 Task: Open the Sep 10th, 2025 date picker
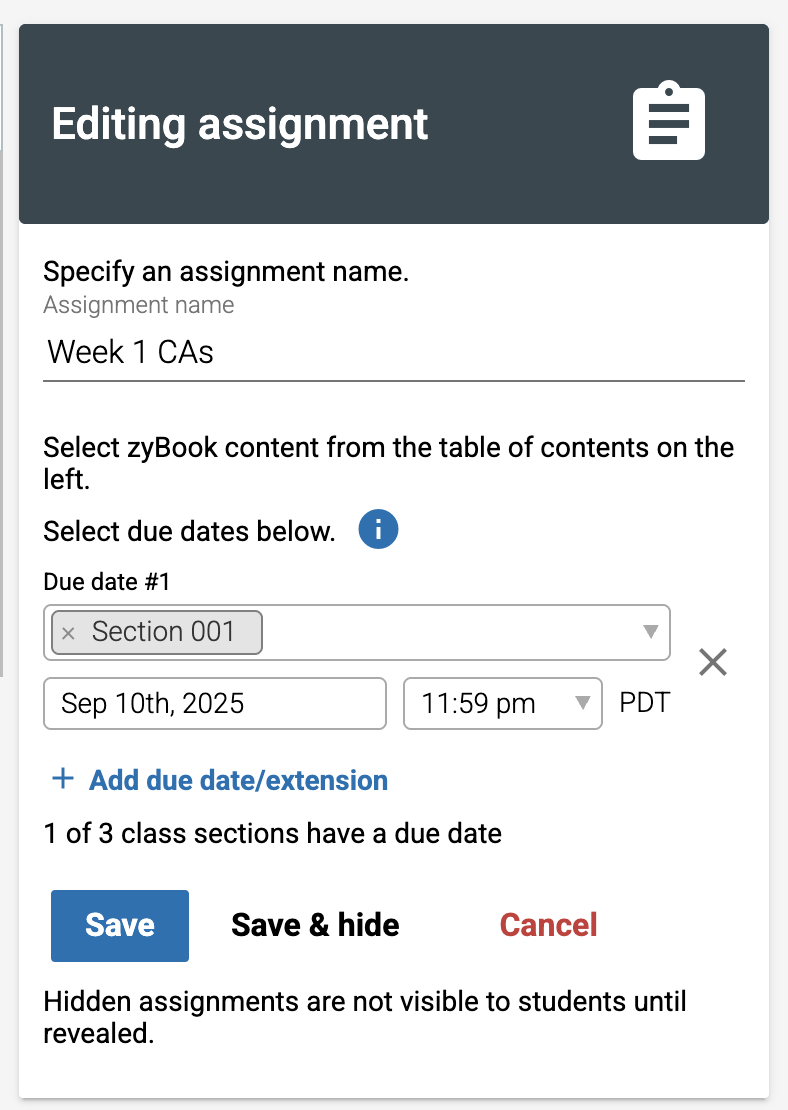pyautogui.click(x=215, y=703)
